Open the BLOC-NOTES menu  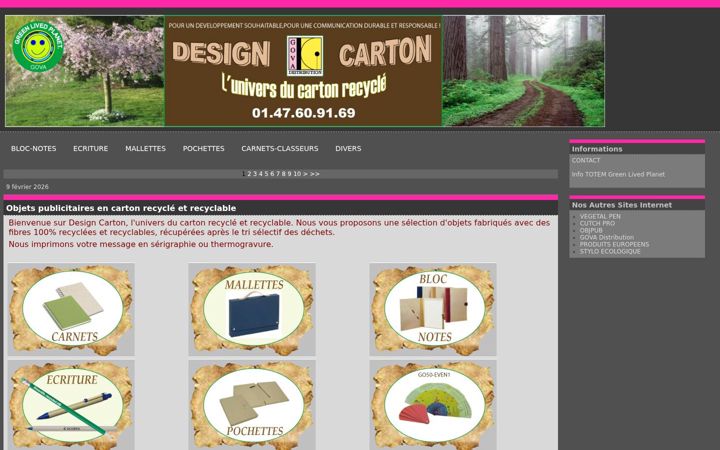click(x=34, y=149)
